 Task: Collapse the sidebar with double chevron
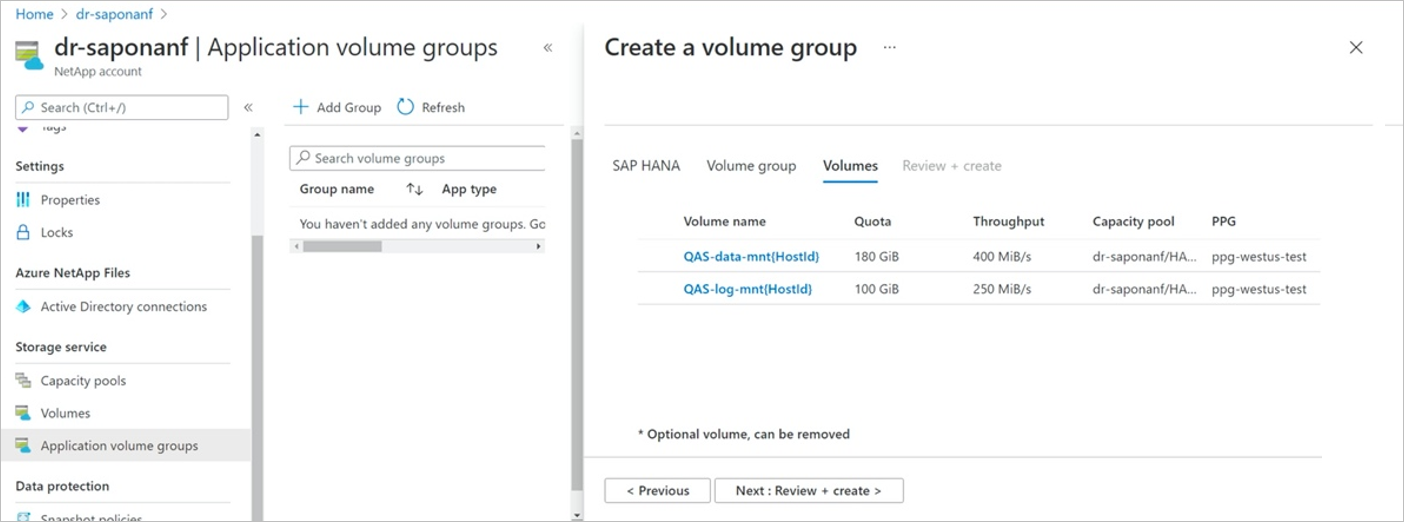248,107
